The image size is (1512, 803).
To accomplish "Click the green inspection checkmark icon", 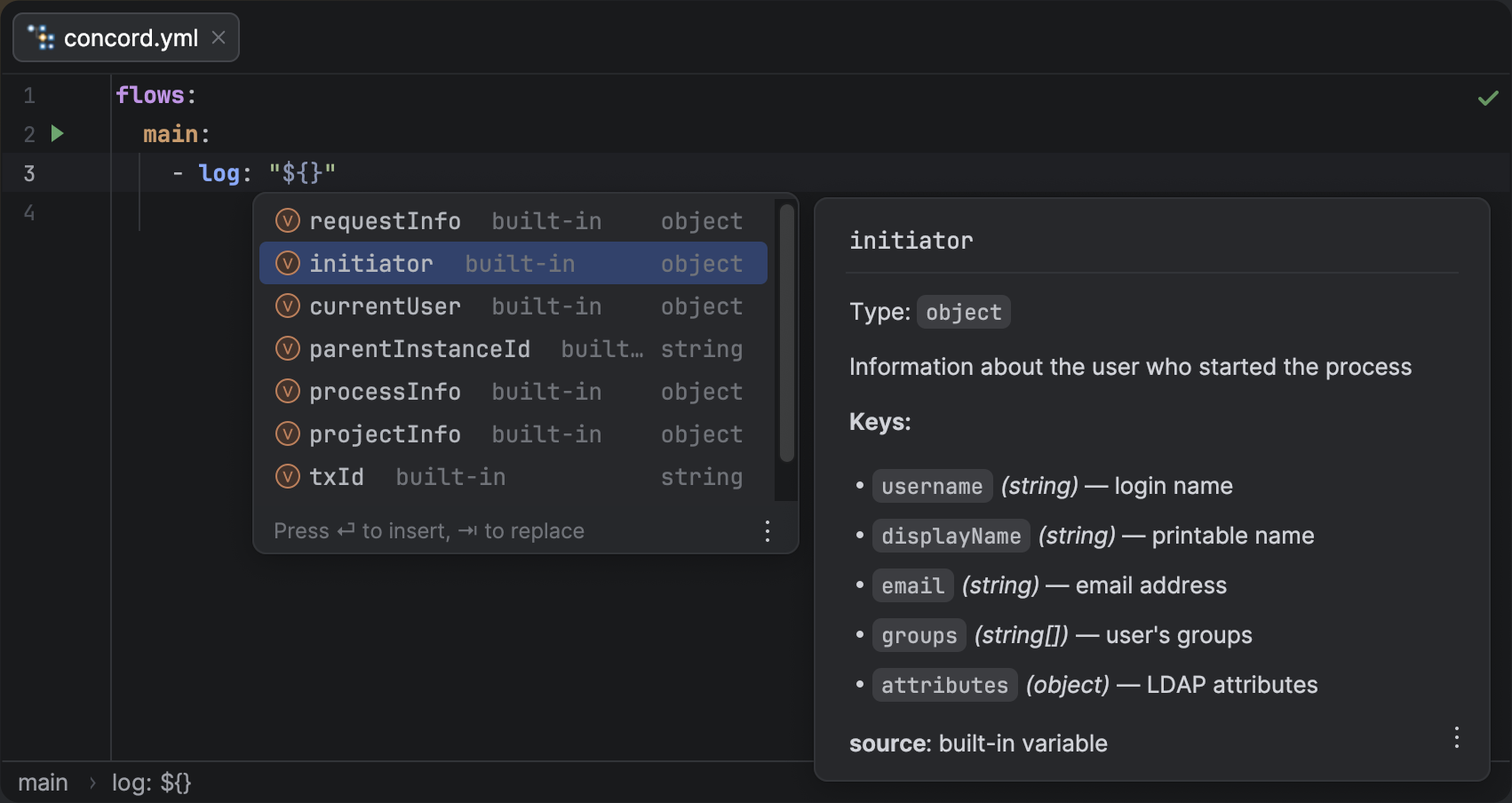I will [x=1487, y=98].
